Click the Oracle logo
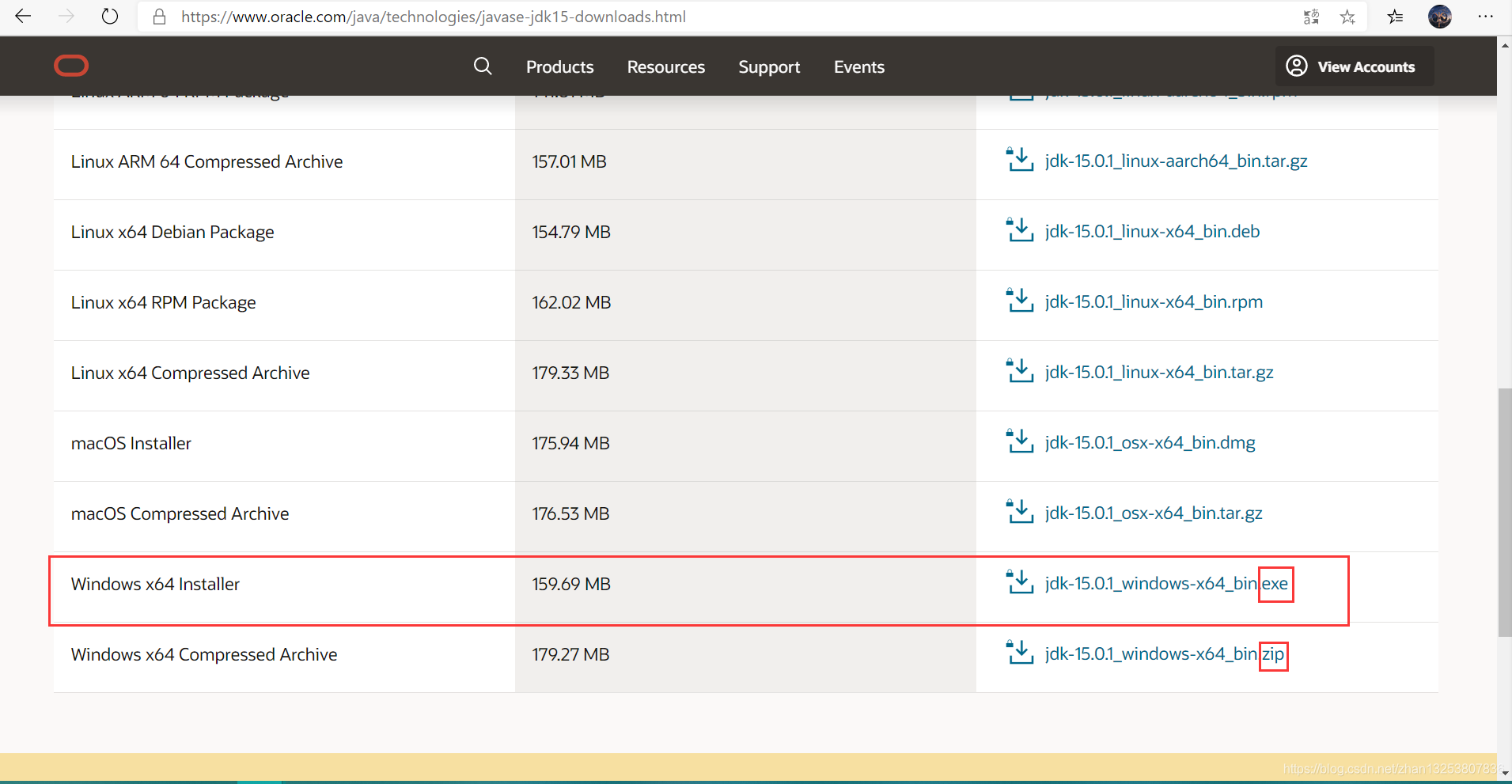Viewport: 1512px width, 784px height. coord(71,66)
